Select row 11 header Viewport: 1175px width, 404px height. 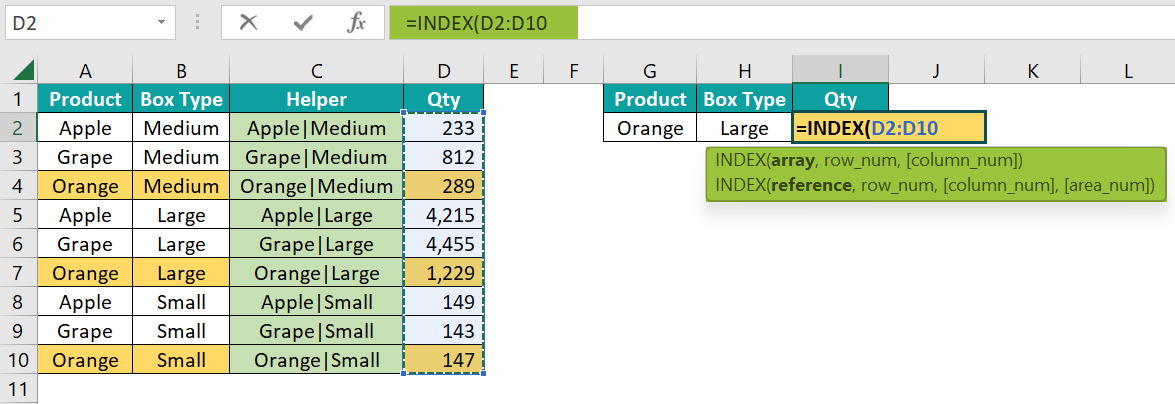pos(19,389)
